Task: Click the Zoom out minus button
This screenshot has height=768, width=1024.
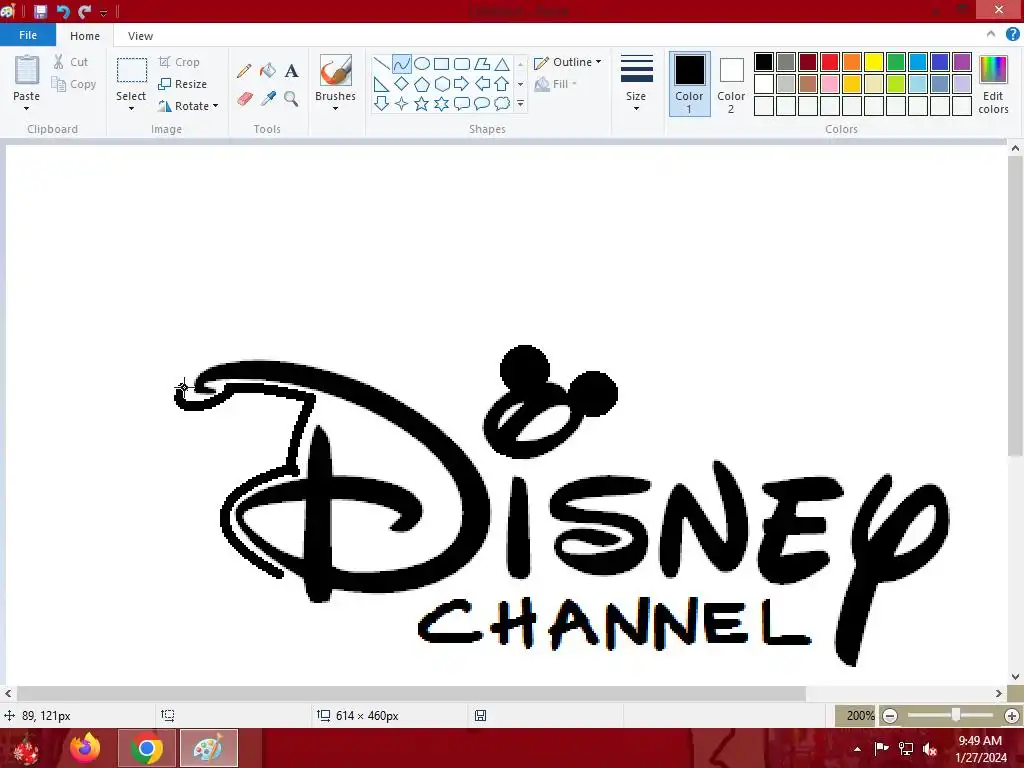Action: [x=889, y=716]
